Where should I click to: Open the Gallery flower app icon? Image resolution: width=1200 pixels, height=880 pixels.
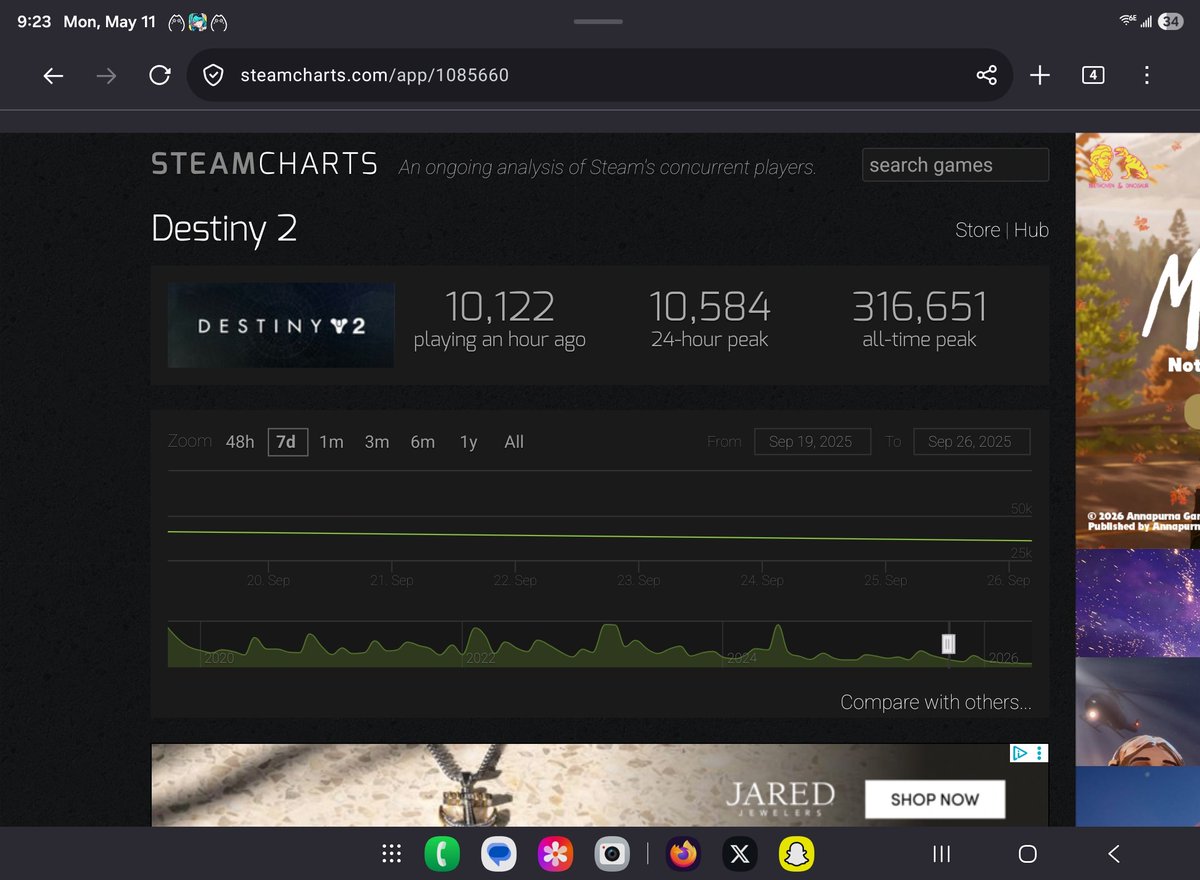click(x=555, y=854)
